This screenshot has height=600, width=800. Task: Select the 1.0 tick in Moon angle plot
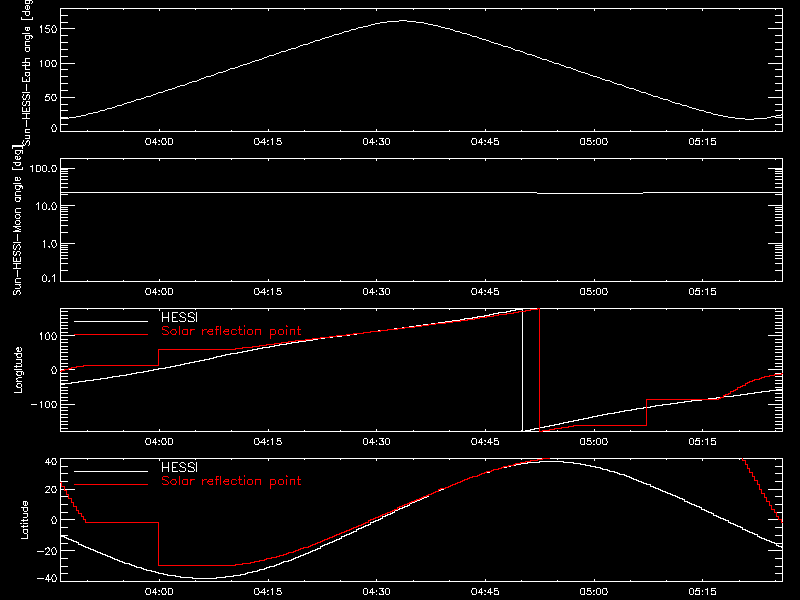(x=49, y=244)
